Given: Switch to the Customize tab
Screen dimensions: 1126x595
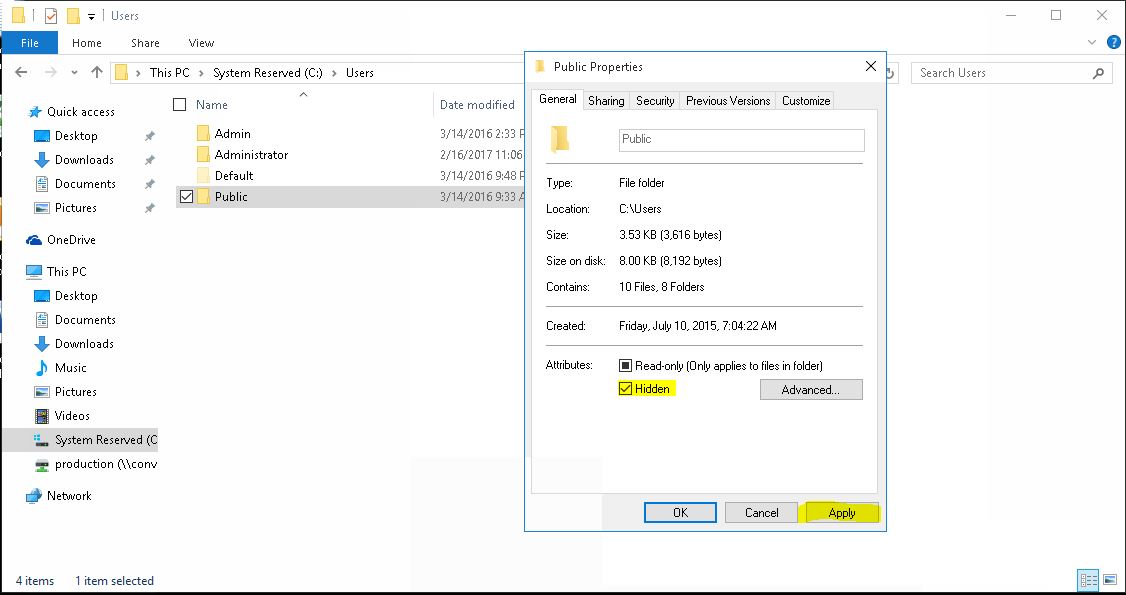Looking at the screenshot, I should pyautogui.click(x=806, y=101).
